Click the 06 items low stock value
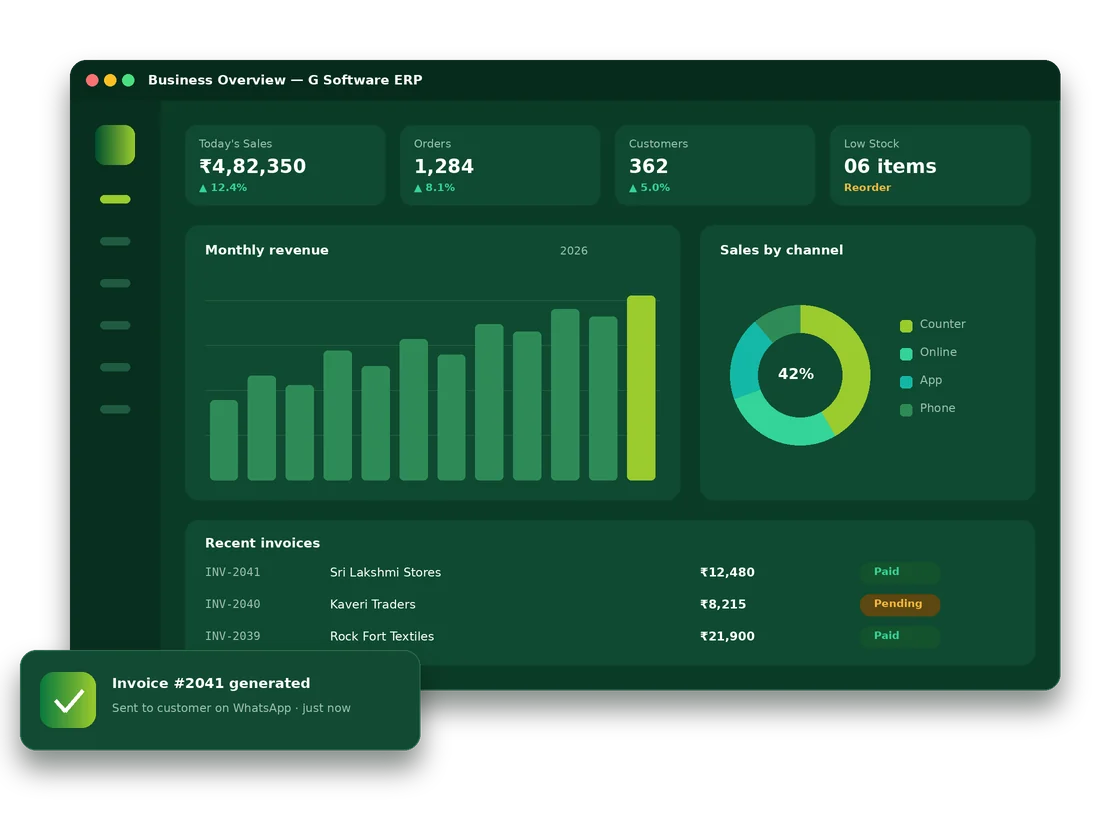1100x820 pixels. 890,166
